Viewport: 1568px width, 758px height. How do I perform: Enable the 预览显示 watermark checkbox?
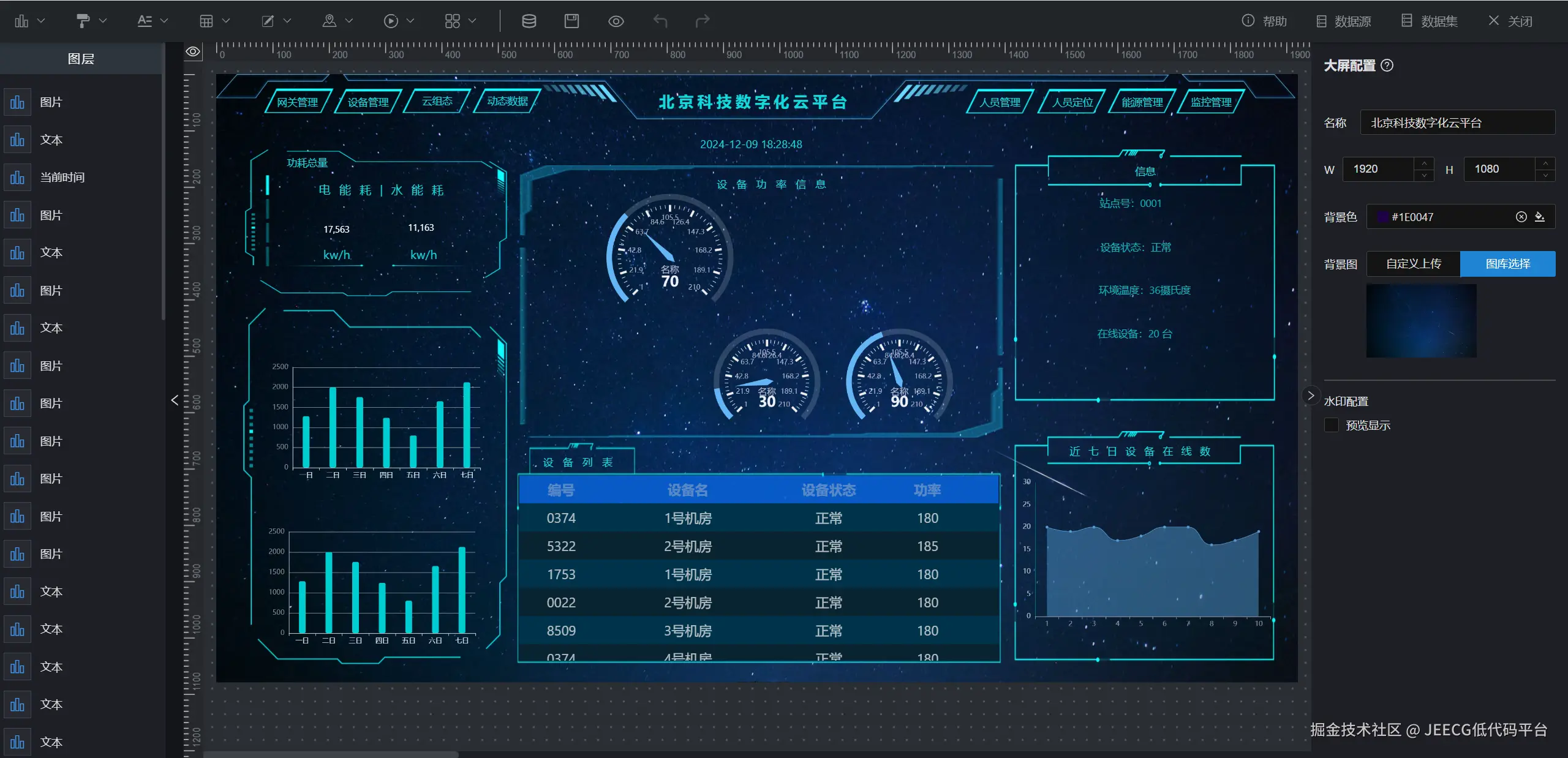[x=1332, y=425]
